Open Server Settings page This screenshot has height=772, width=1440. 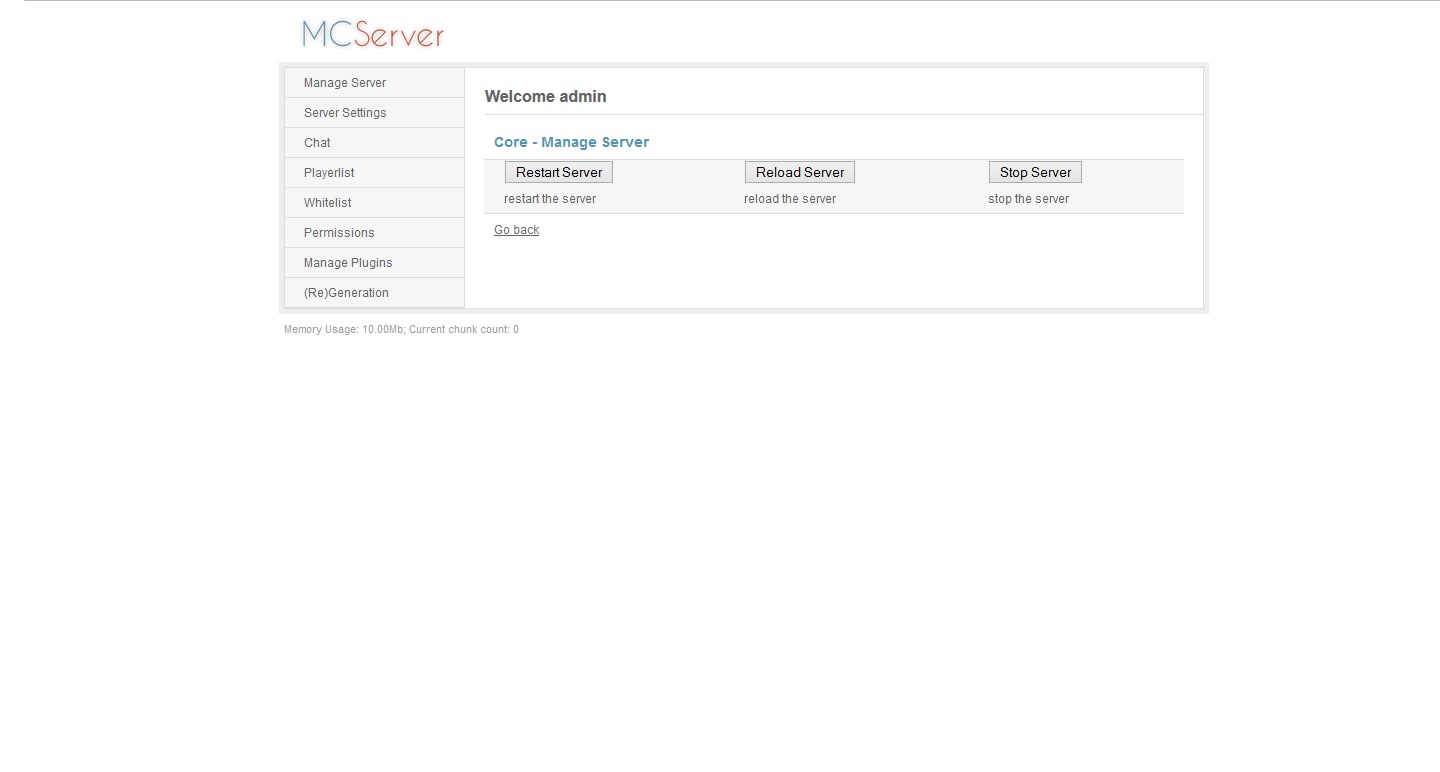pyautogui.click(x=374, y=113)
